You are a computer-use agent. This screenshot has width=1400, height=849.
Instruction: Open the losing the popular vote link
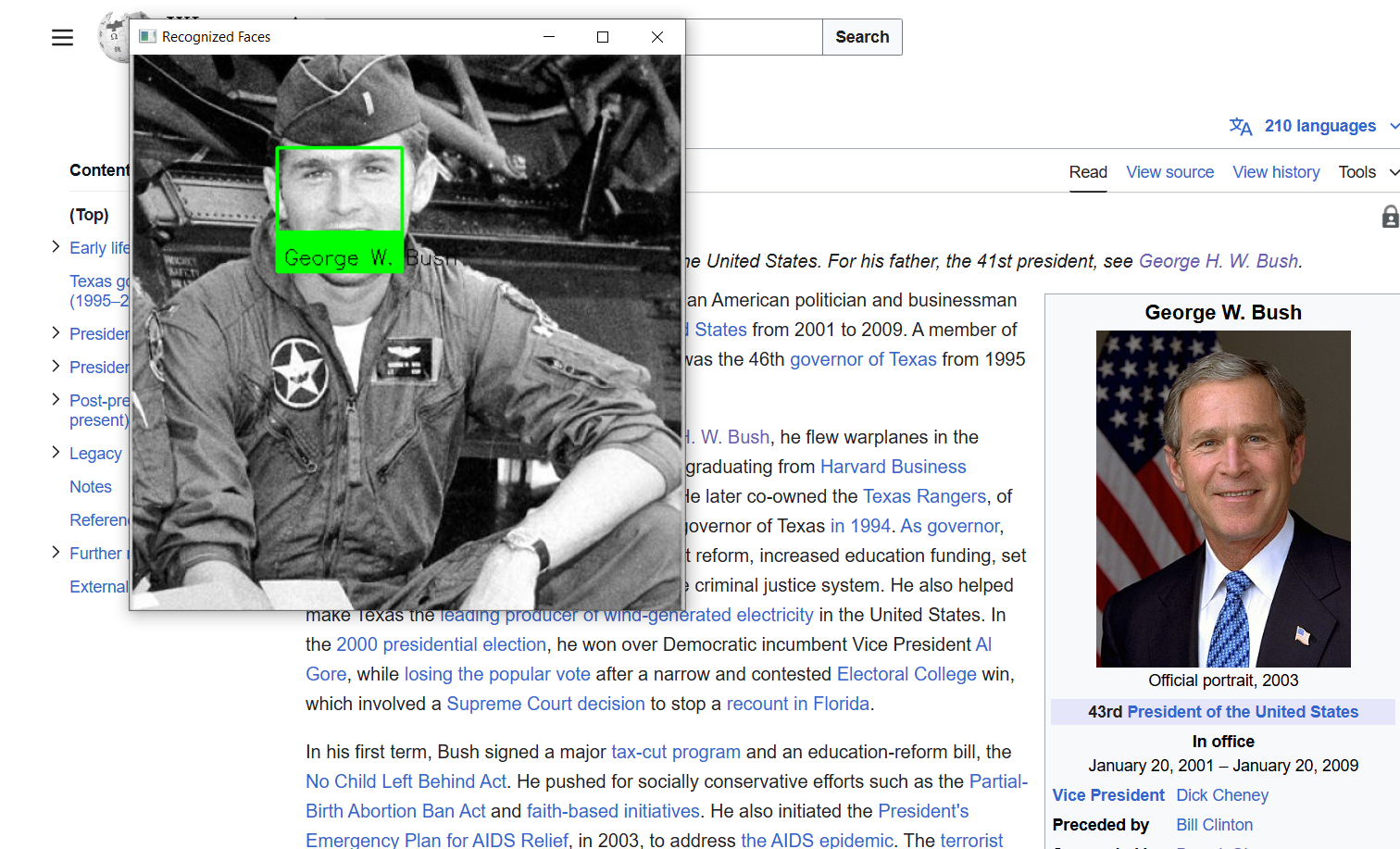(x=497, y=674)
